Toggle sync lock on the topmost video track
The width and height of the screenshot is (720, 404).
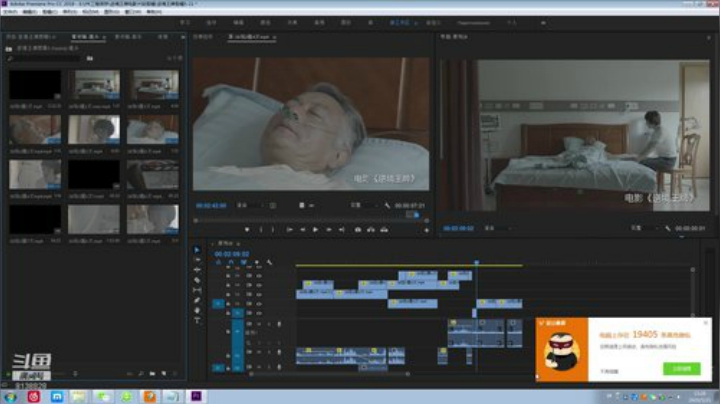point(249,276)
